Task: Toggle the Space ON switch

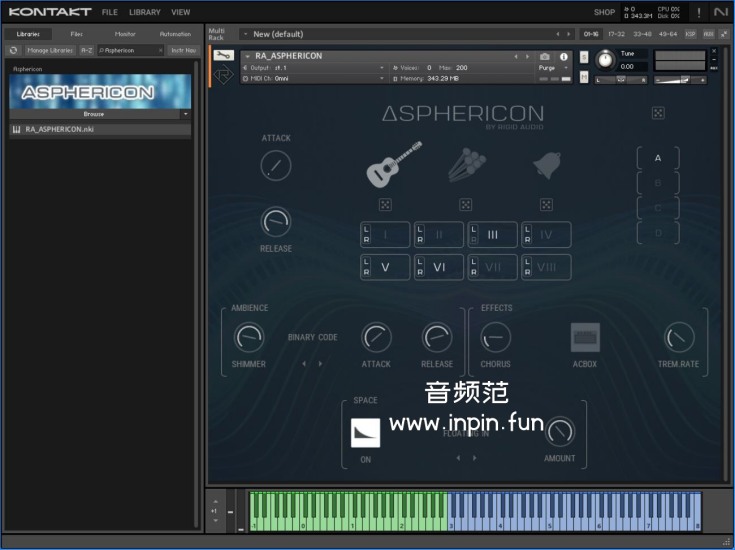Action: point(366,432)
